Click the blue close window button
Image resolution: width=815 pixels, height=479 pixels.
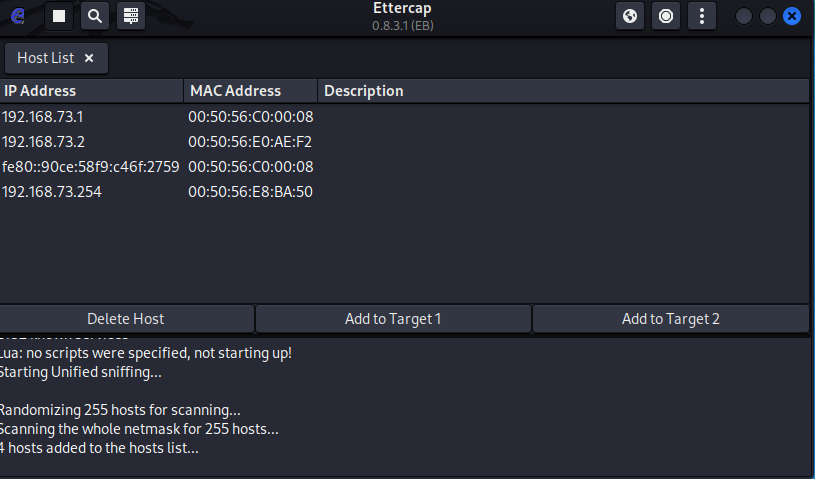tap(792, 17)
